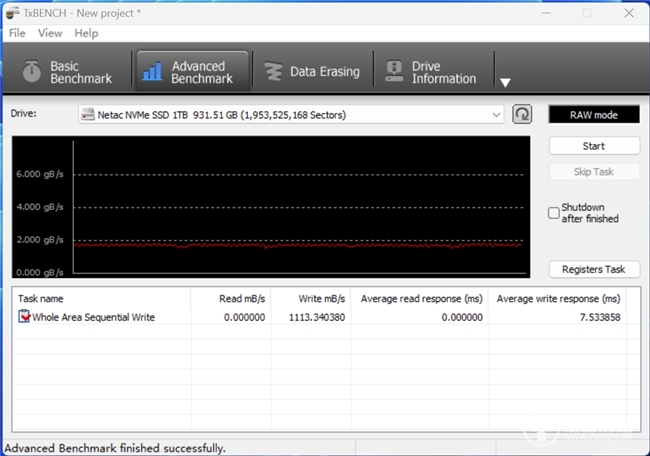This screenshot has height=456, width=650.
Task: Switch to Basic Benchmark tab
Action: (67, 72)
